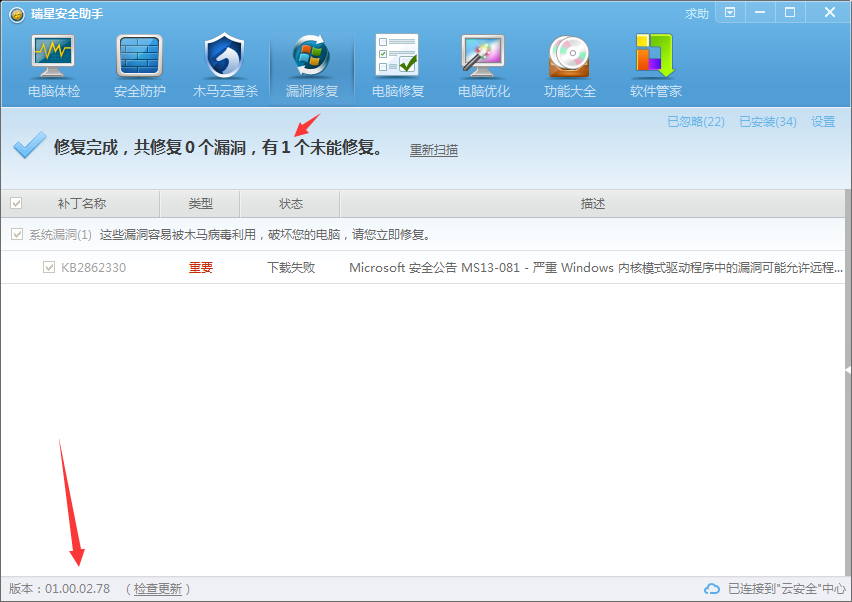Open the 电脑修复 checklist repair icon
852x602 pixels.
(x=397, y=55)
